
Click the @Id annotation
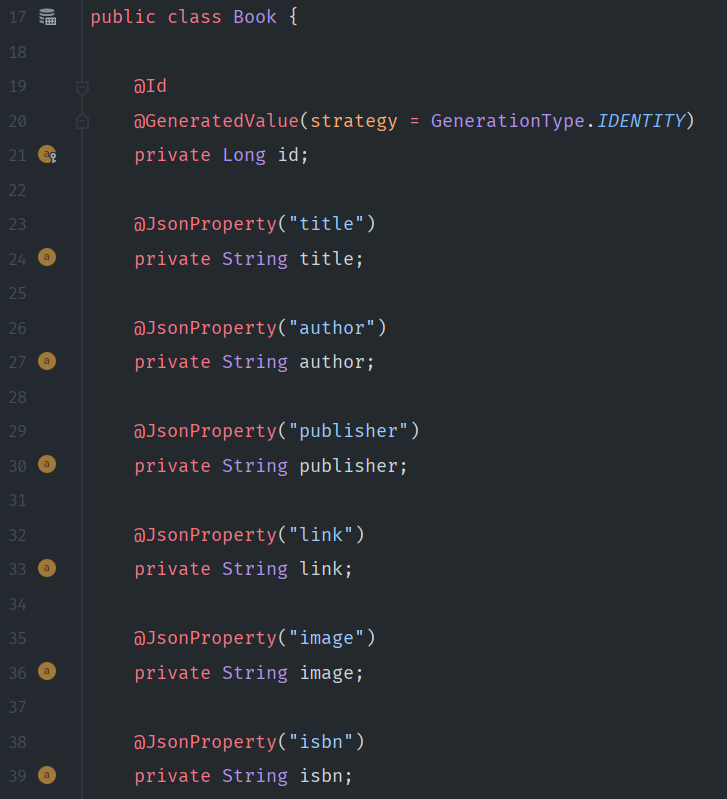tap(150, 86)
